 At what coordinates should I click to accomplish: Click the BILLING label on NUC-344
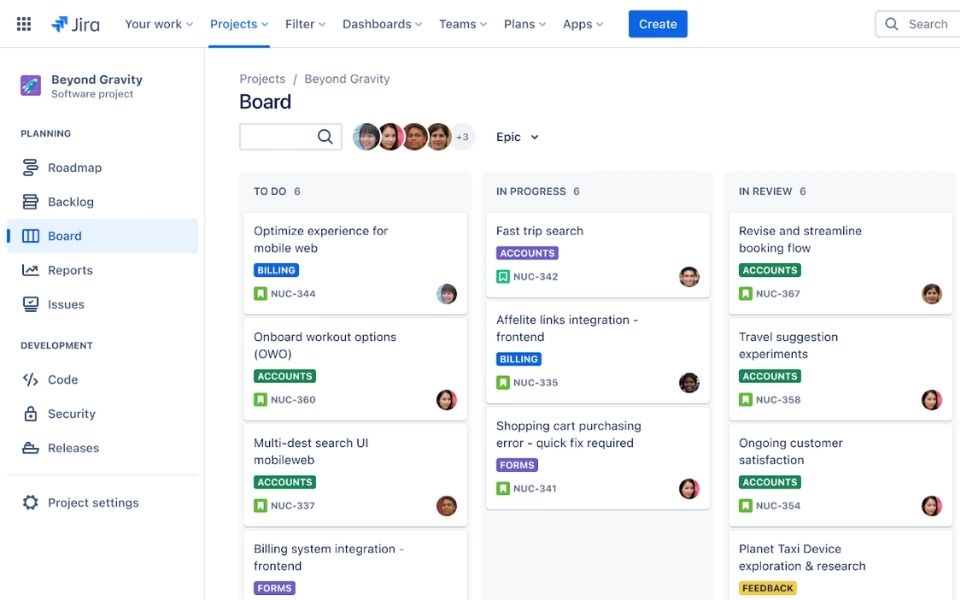tap(276, 270)
